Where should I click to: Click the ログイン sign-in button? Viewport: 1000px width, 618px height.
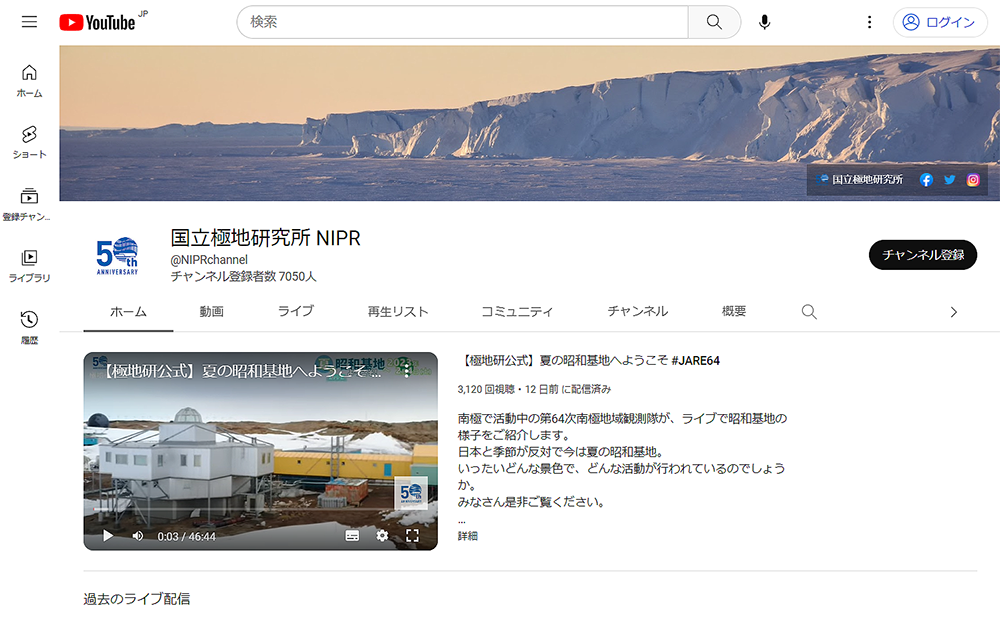pyautogui.click(x=939, y=22)
